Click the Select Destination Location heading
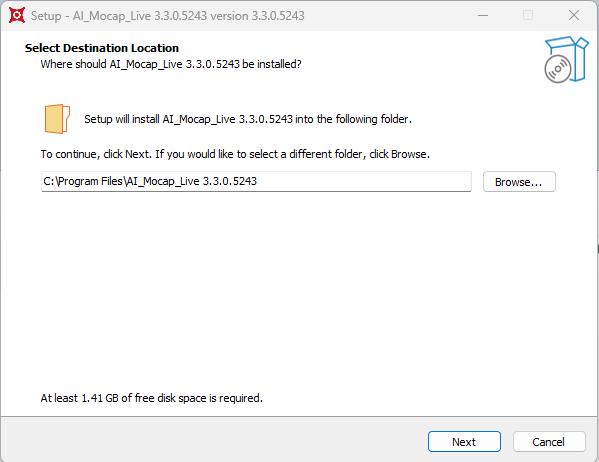 point(102,48)
